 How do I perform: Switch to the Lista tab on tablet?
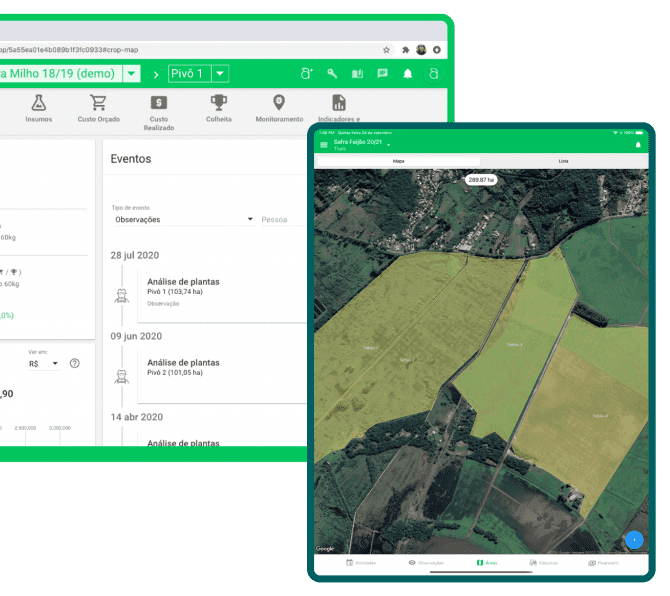coord(563,160)
